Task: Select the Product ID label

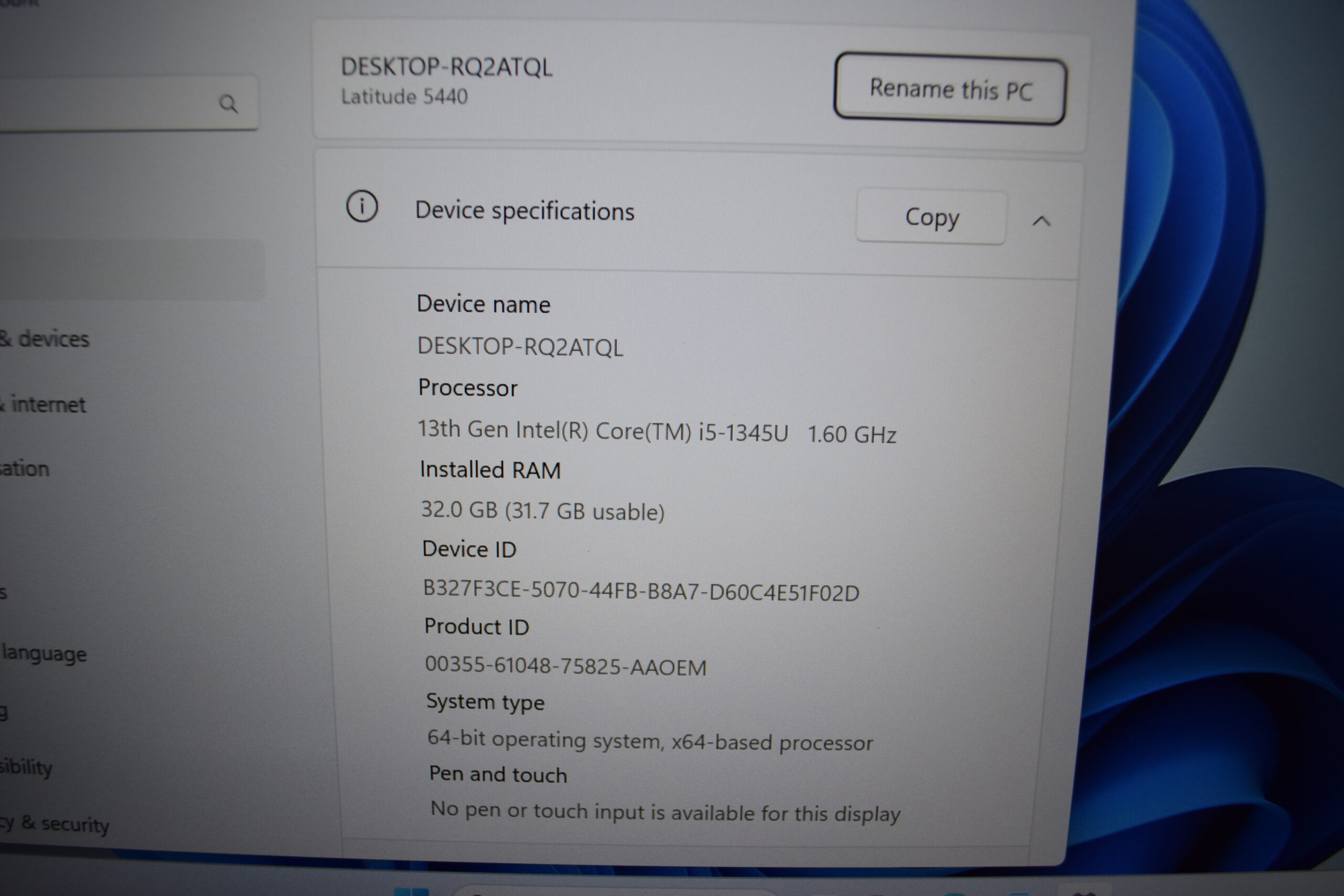Action: click(477, 627)
